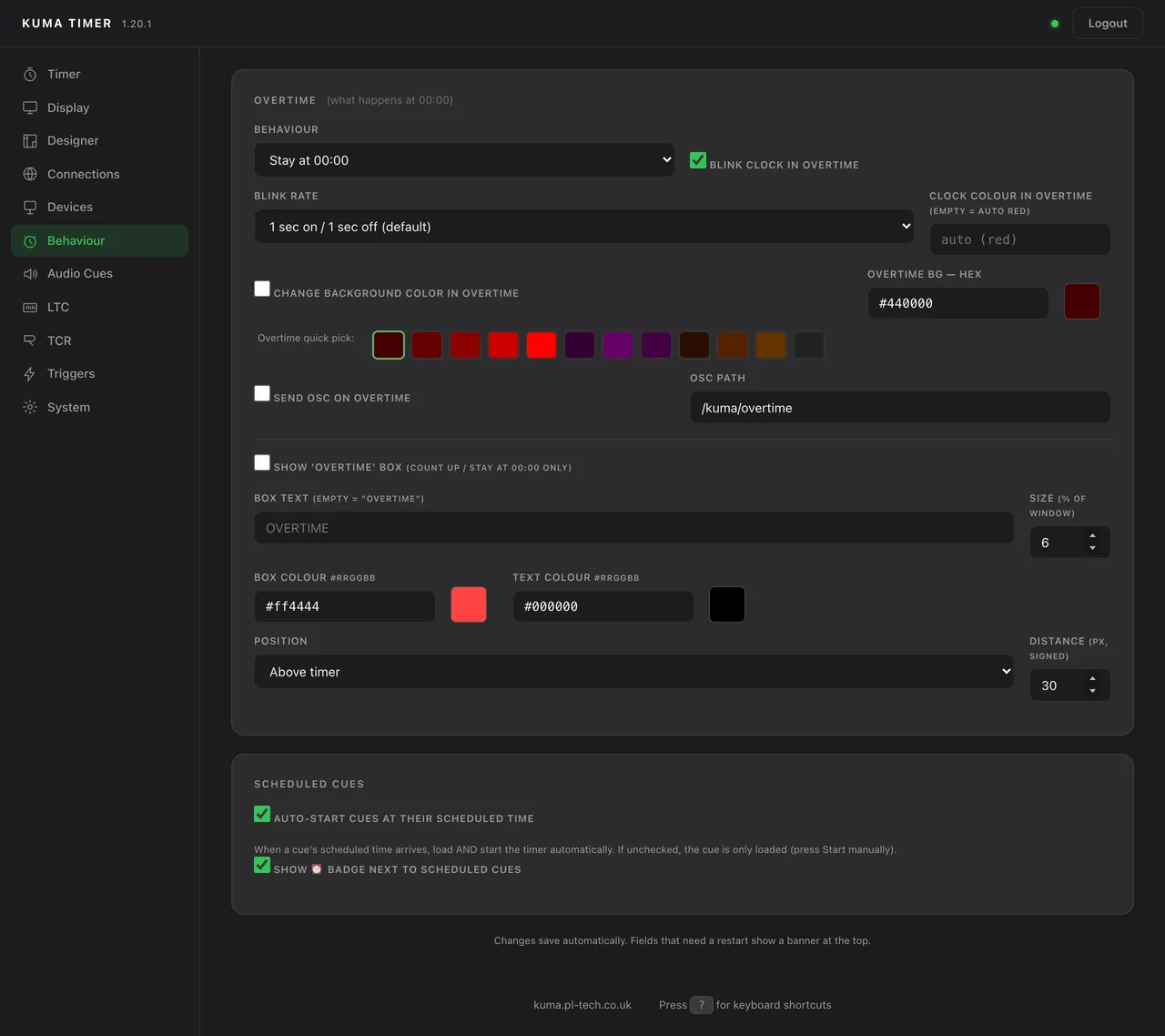The image size is (1165, 1036).
Task: Enable Send OSC on Overtime checkbox
Action: coord(262,393)
